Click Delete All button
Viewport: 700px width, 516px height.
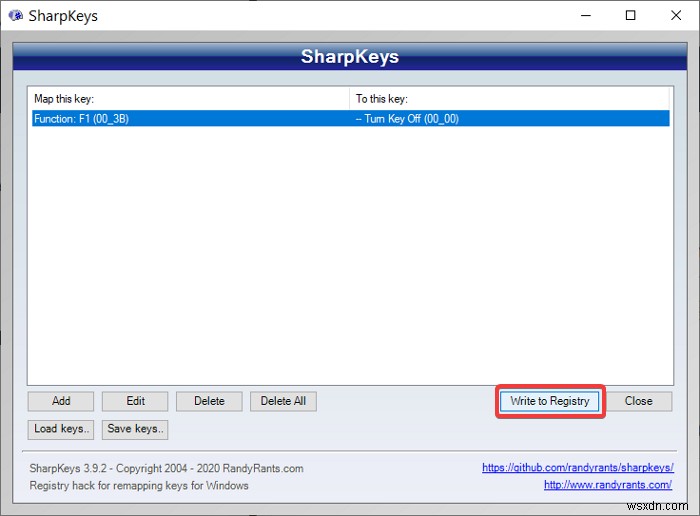(283, 401)
